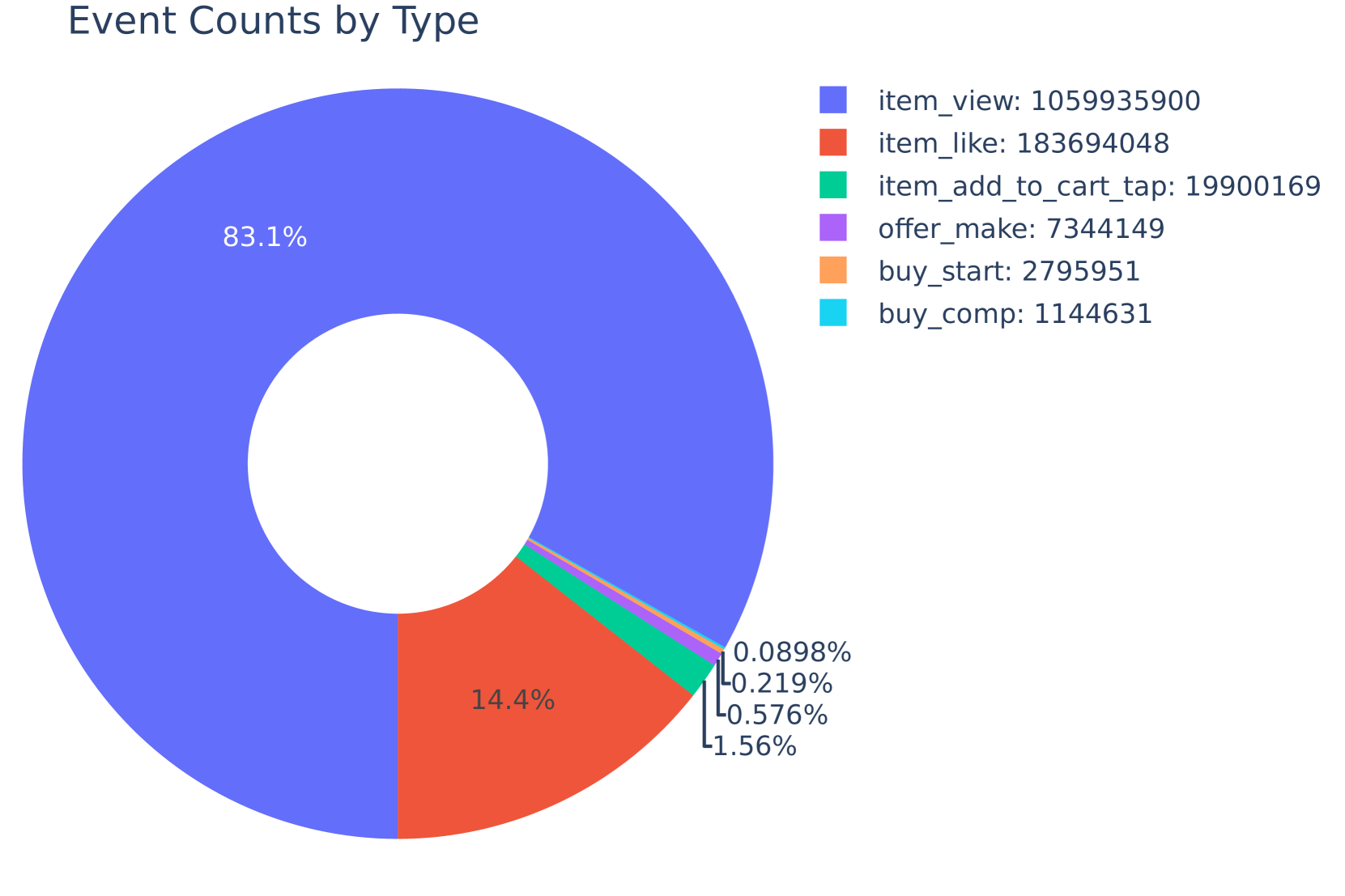This screenshot has height=896, width=1345.
Task: Click the blue item_view legend swatch
Action: tap(833, 100)
